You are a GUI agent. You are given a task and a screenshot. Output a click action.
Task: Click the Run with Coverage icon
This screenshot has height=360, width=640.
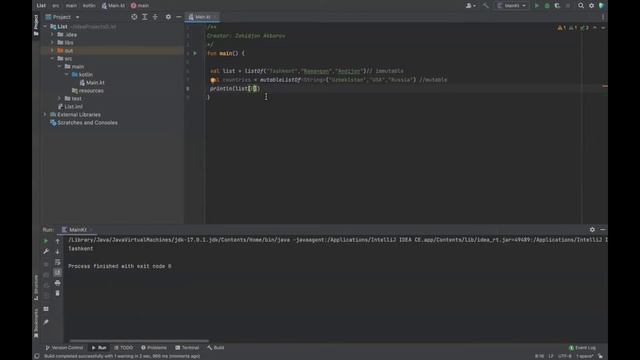pos(557,6)
